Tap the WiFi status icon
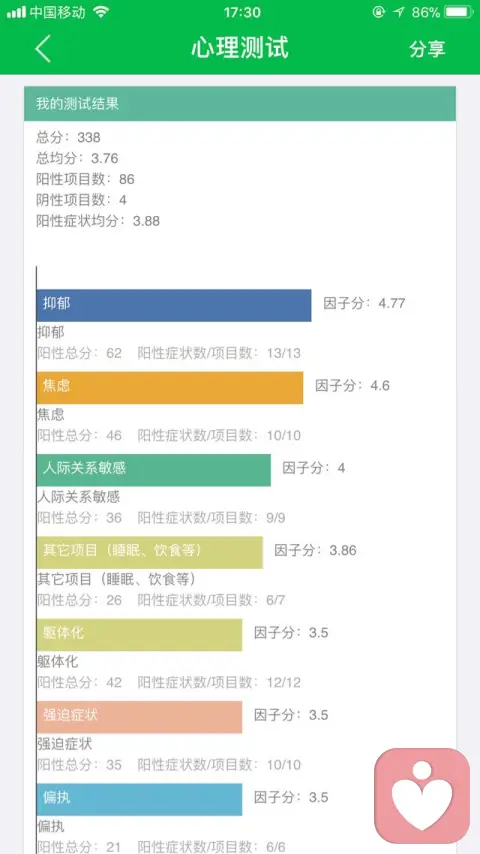 click(101, 12)
